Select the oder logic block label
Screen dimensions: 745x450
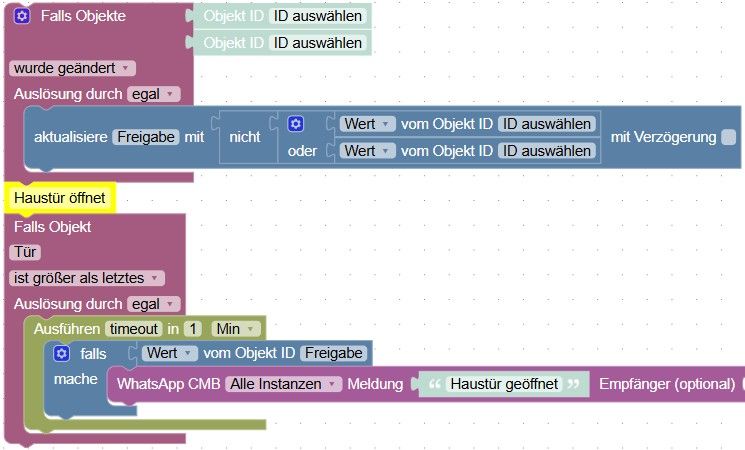coord(302,151)
